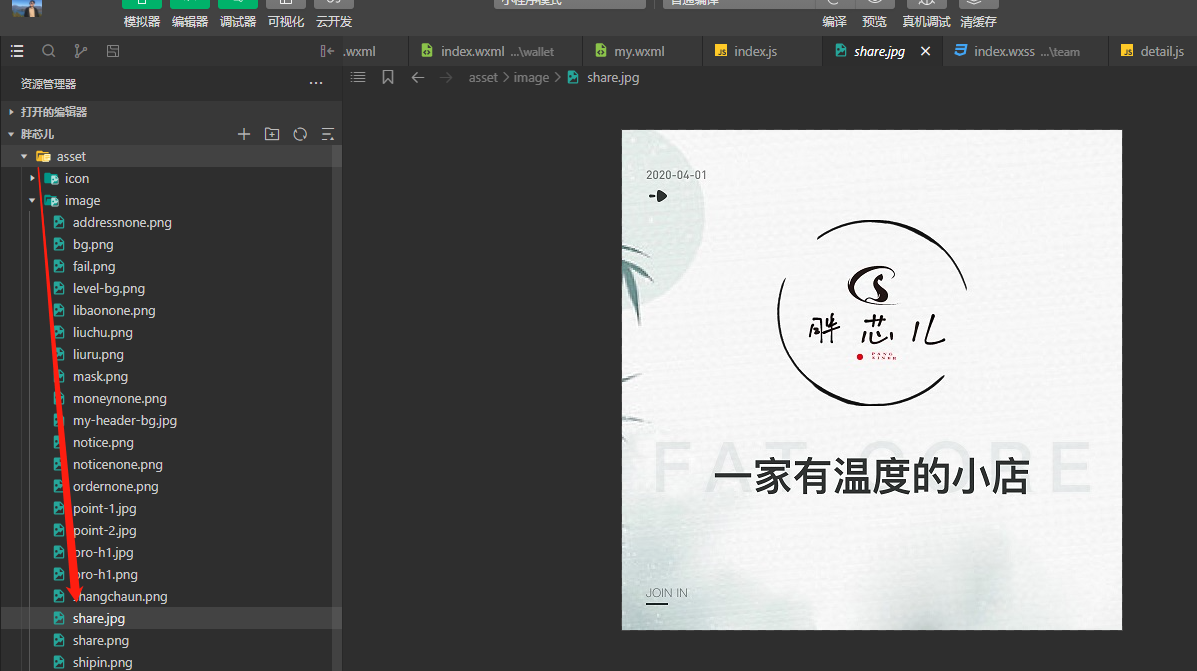
Task: Collapse all folders in explorer
Action: 327,134
